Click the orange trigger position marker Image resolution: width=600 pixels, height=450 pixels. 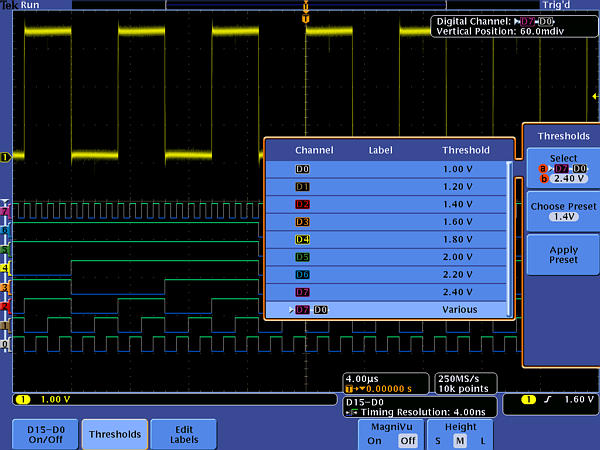coord(306,16)
